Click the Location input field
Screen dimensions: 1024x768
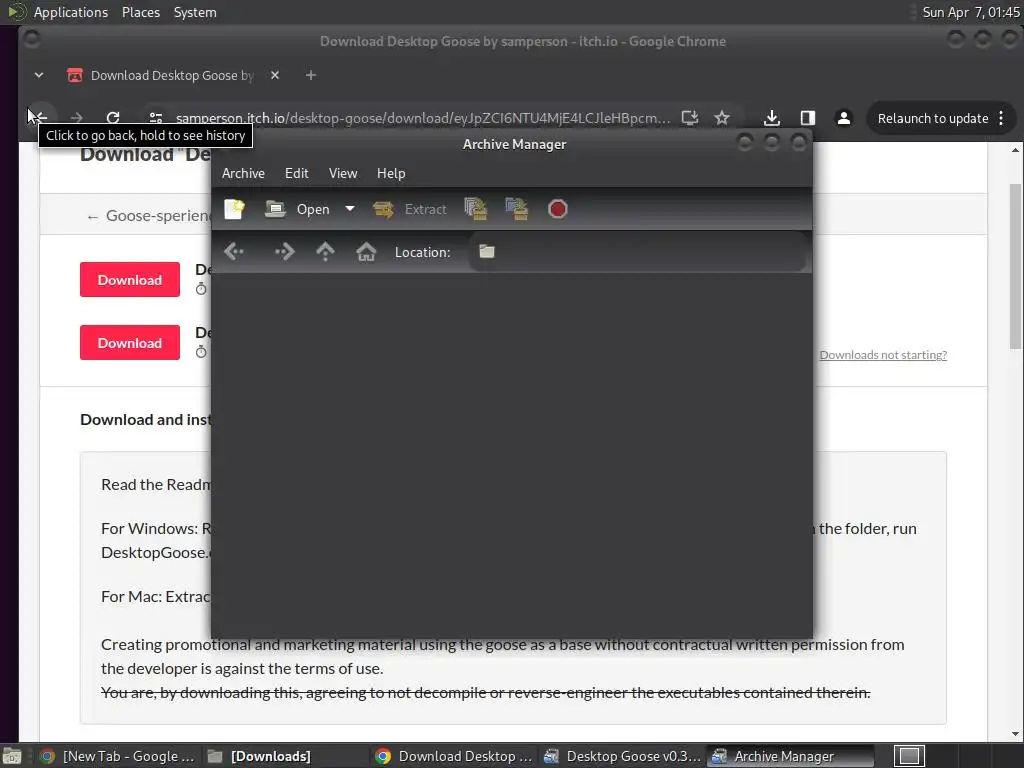(637, 251)
